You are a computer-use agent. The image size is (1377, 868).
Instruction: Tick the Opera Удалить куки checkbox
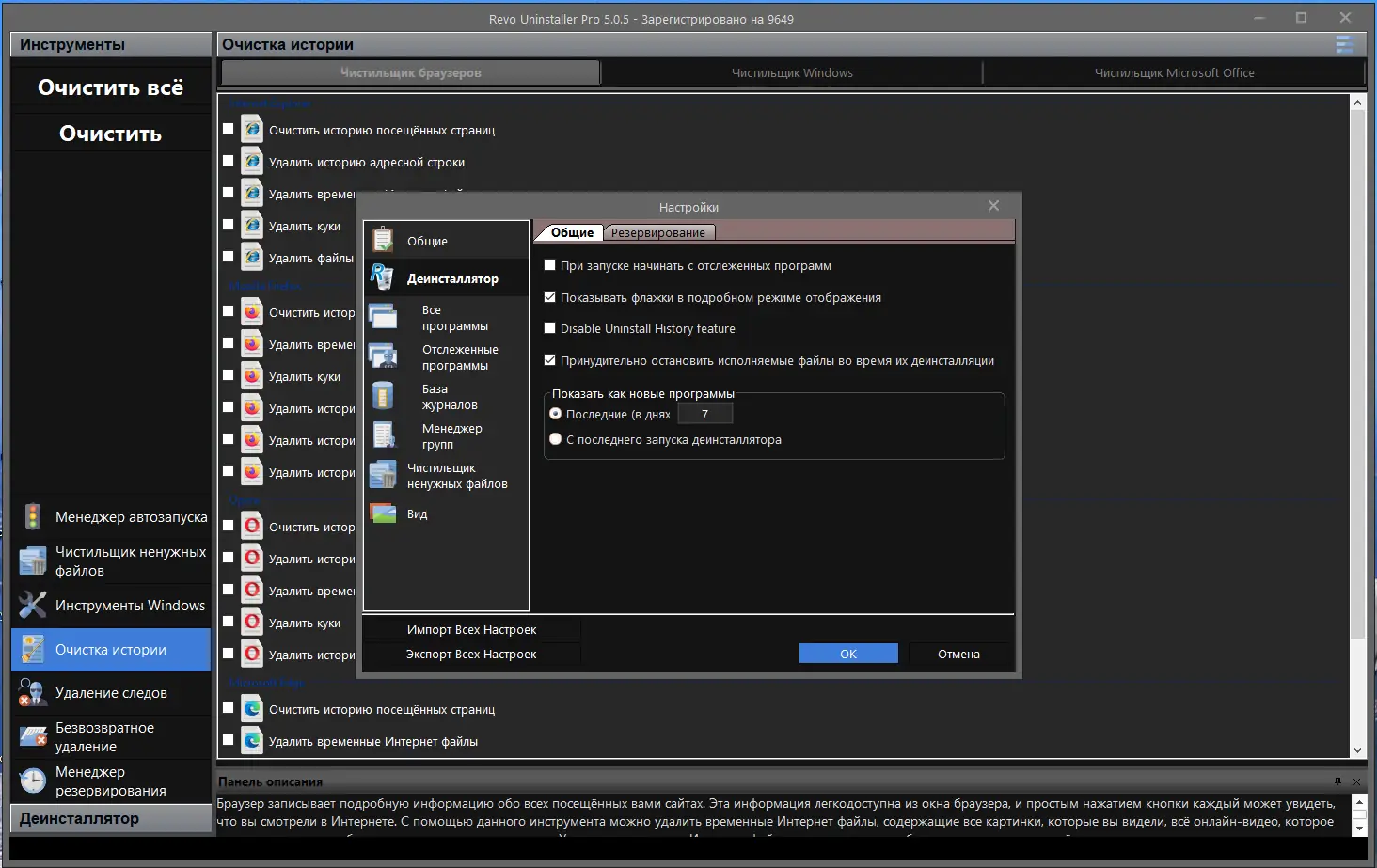pyautogui.click(x=229, y=622)
